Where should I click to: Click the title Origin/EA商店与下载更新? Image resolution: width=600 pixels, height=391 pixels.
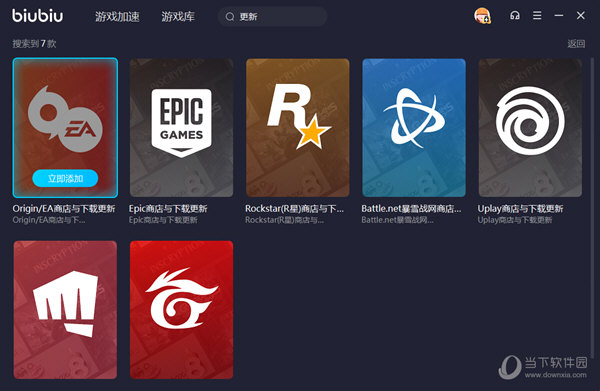[x=64, y=209]
